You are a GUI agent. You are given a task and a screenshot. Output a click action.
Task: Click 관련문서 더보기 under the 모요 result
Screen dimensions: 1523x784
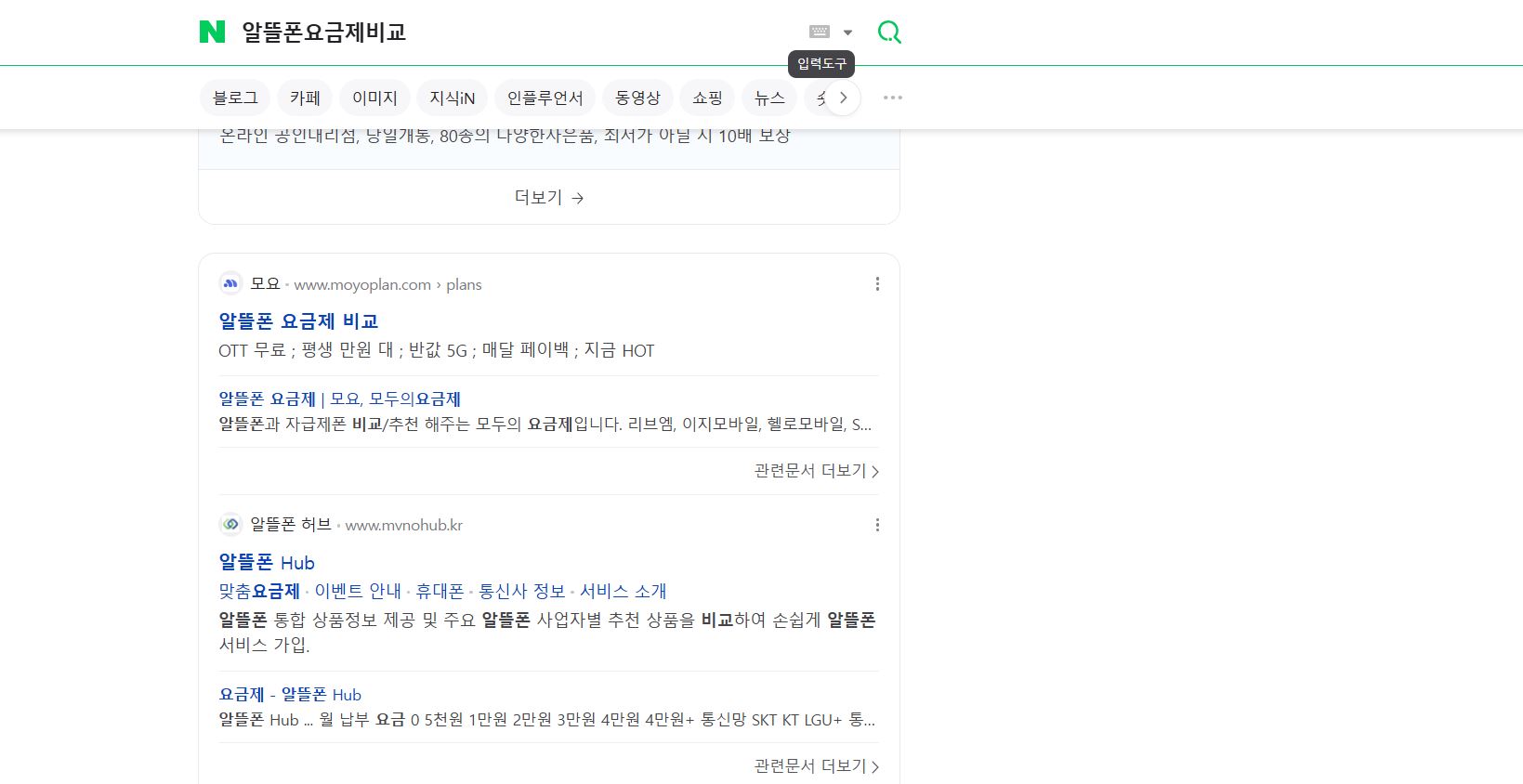click(817, 471)
